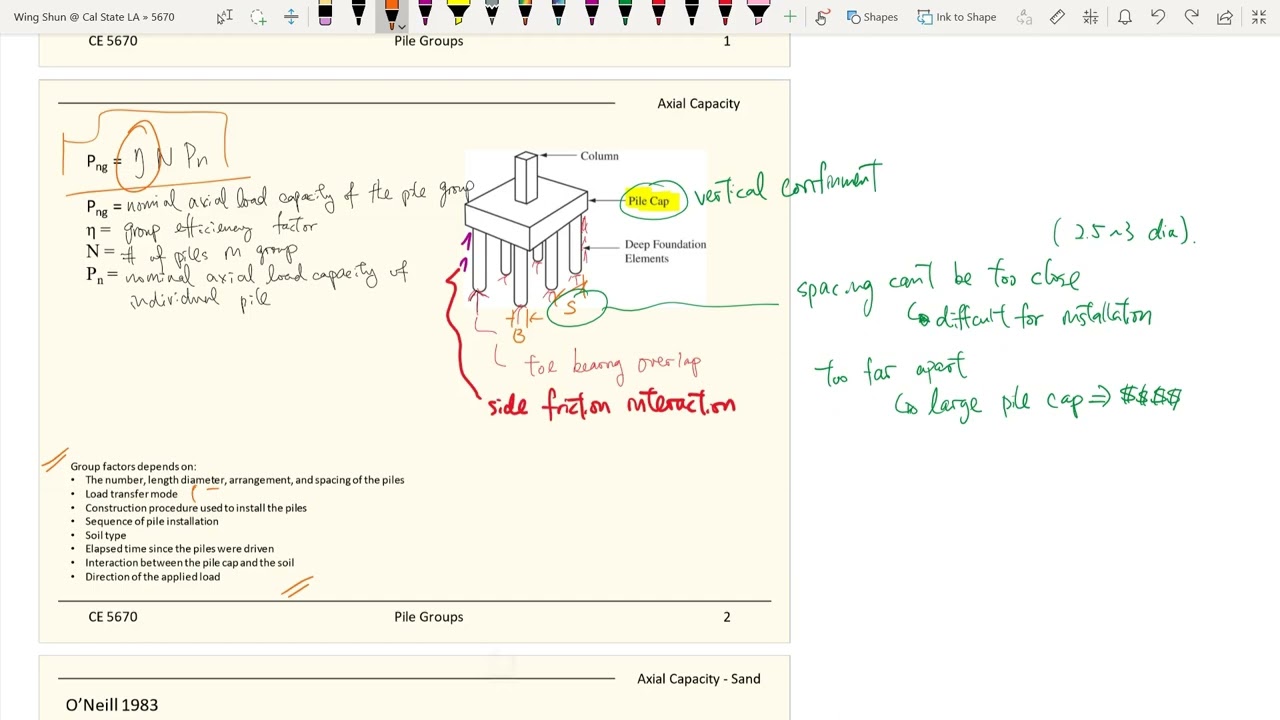Add a new pen with plus button
Image resolution: width=1280 pixels, height=720 pixels.
[790, 17]
